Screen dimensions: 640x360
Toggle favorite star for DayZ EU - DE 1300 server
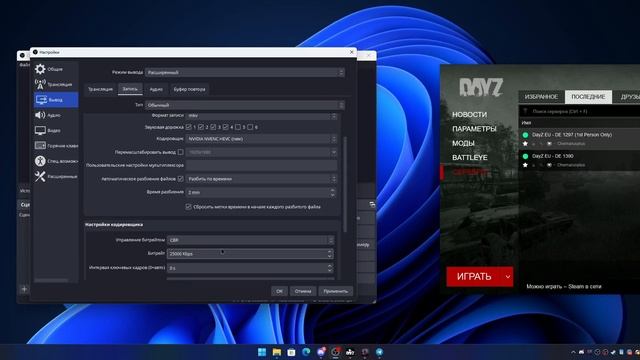tap(525, 165)
